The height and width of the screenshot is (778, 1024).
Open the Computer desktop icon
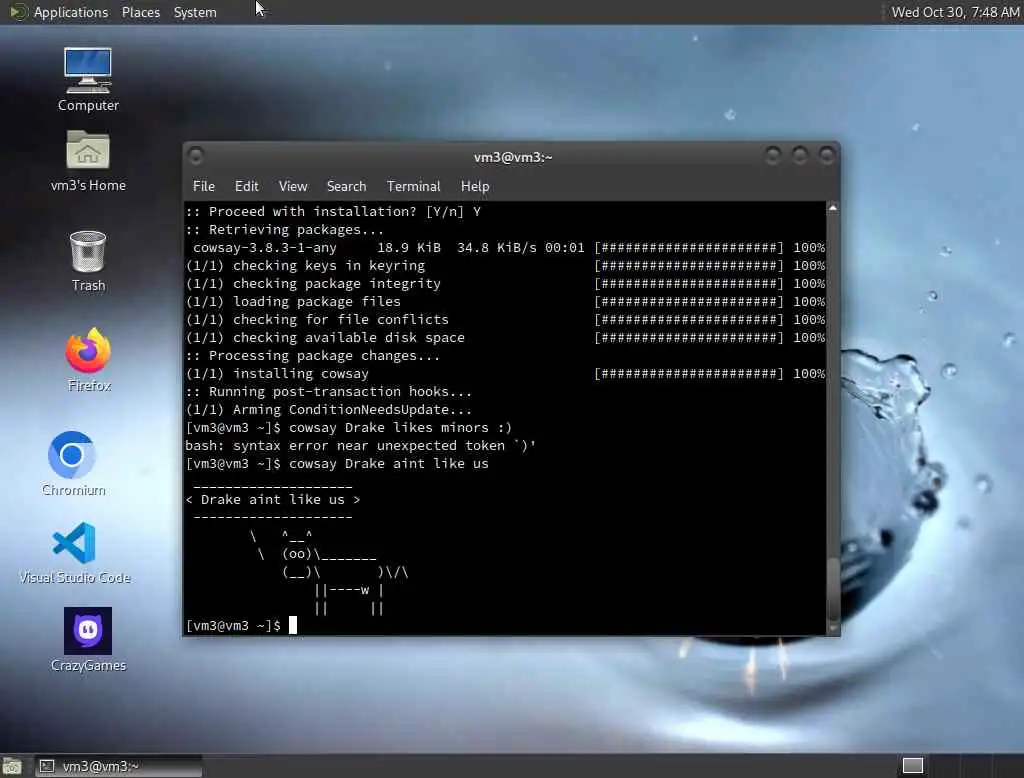pos(88,78)
